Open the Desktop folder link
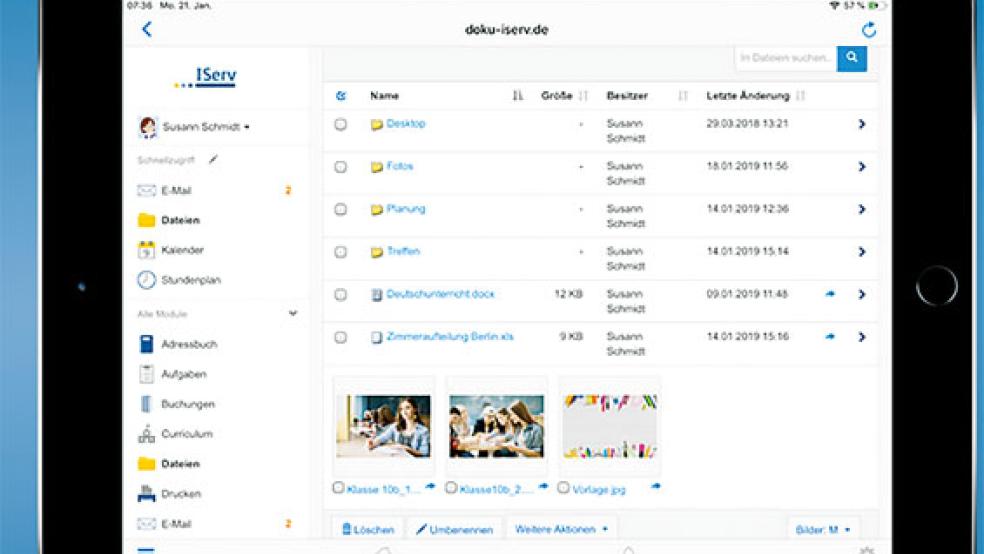 pos(406,124)
